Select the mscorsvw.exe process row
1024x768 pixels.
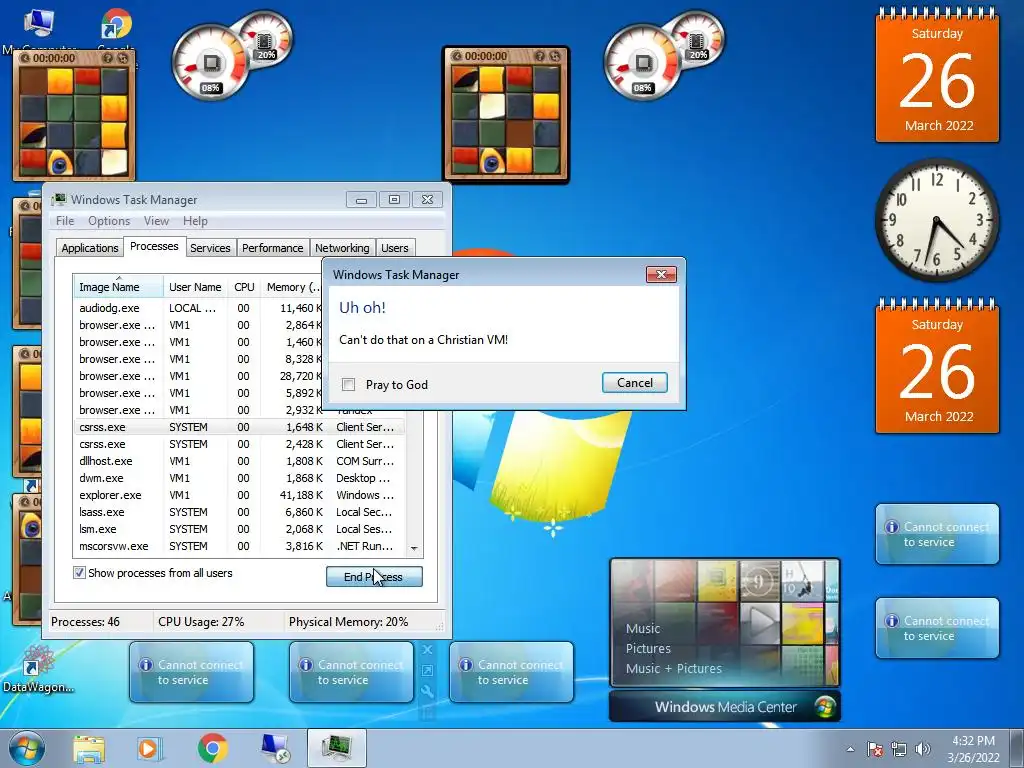[x=239, y=546]
